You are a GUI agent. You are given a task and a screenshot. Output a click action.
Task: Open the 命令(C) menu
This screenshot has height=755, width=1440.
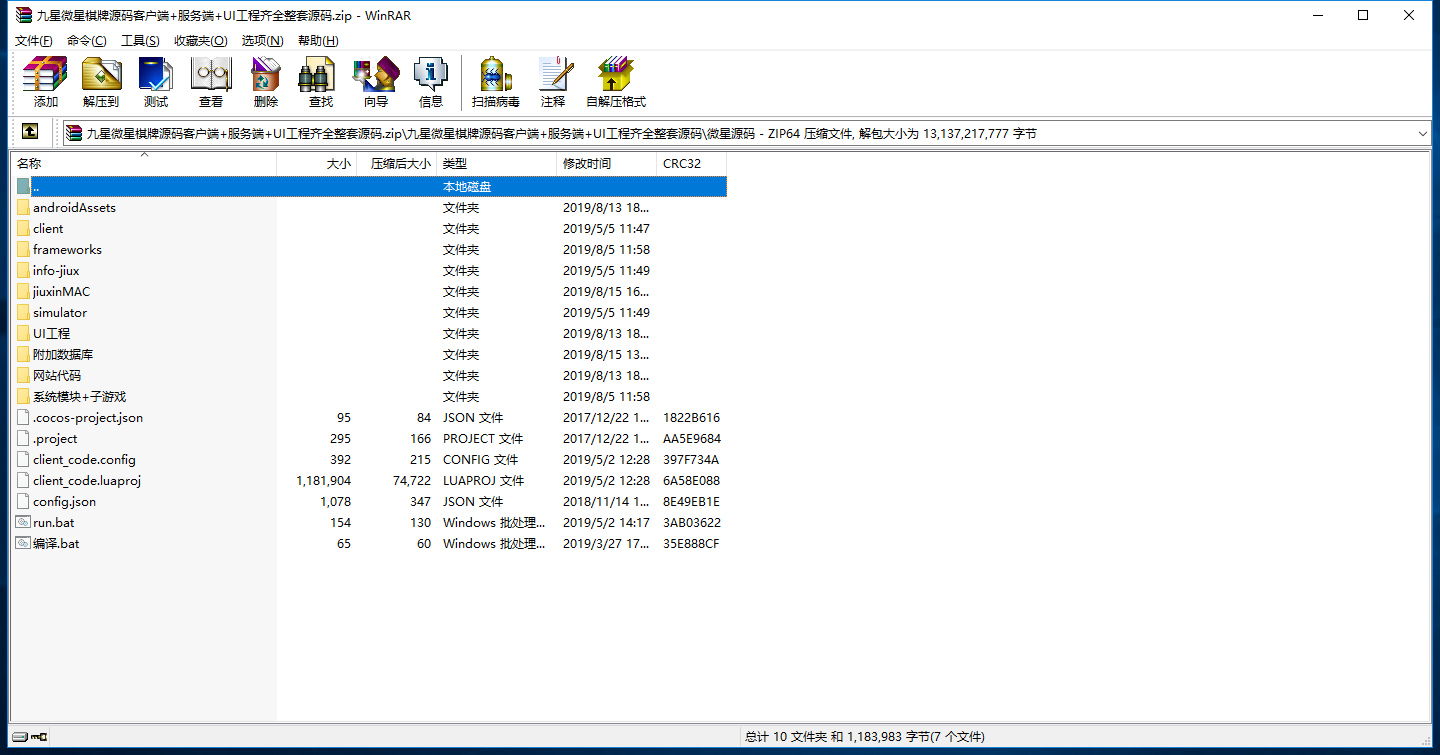[87, 41]
